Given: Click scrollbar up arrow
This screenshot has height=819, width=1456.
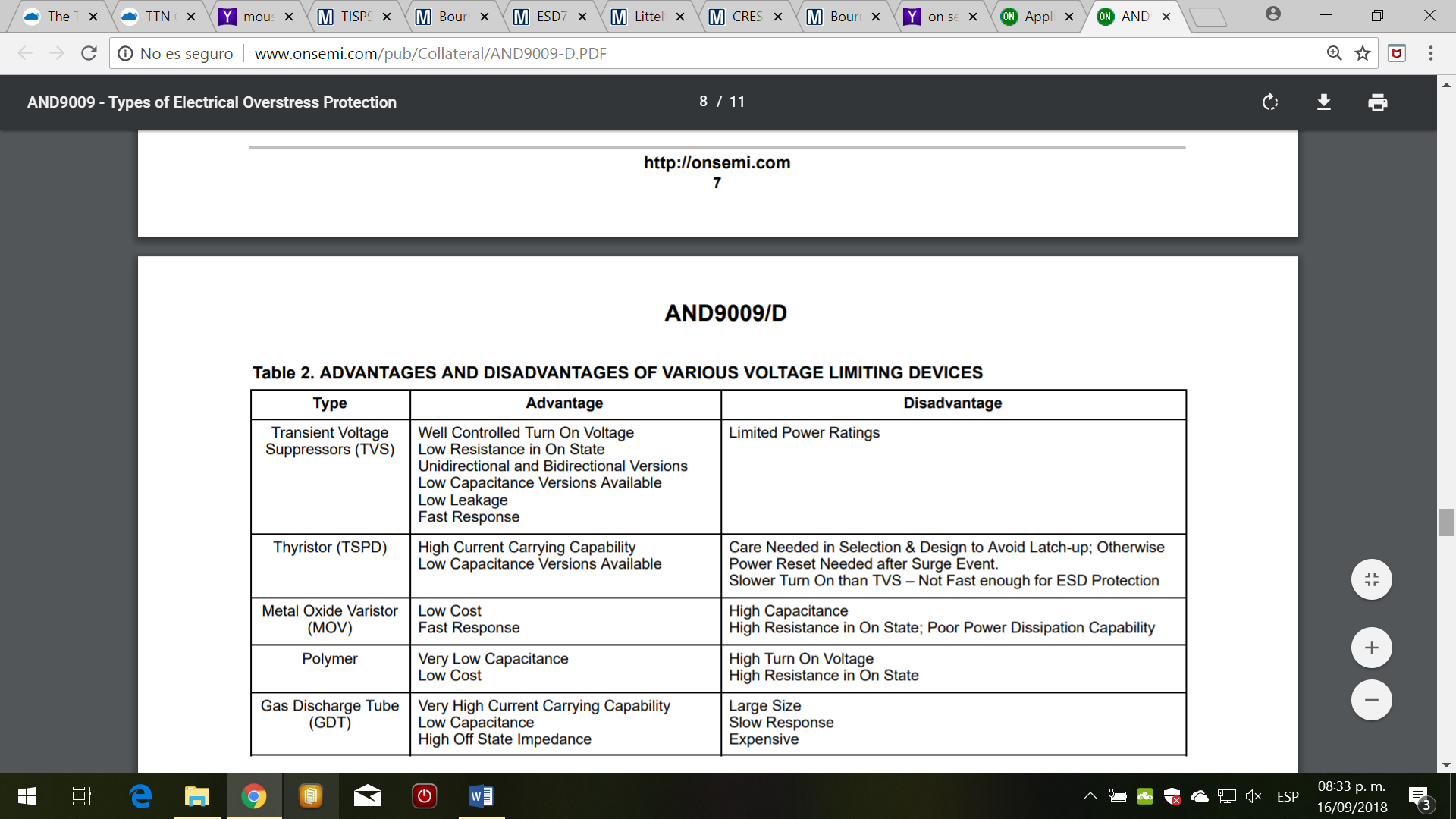Looking at the screenshot, I should (x=1446, y=84).
